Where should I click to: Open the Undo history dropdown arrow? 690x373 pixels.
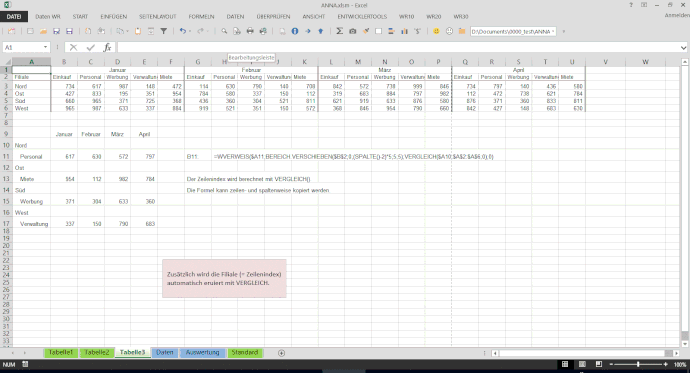tap(190, 31)
